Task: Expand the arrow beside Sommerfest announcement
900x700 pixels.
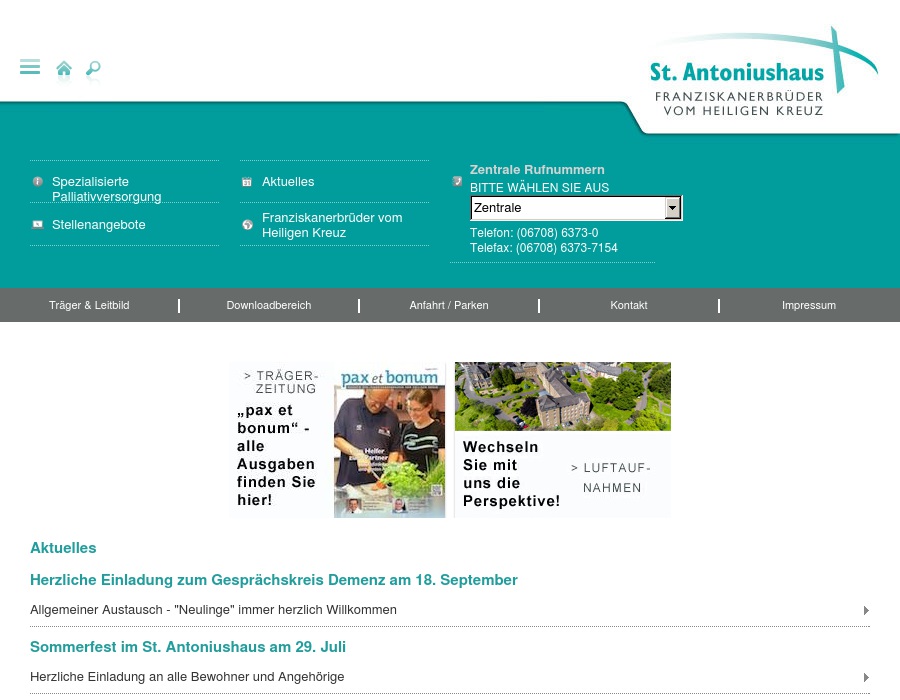Action: 866,677
